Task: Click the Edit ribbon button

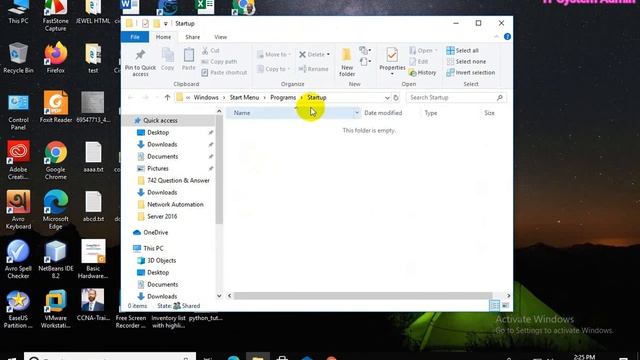Action: 419,61
